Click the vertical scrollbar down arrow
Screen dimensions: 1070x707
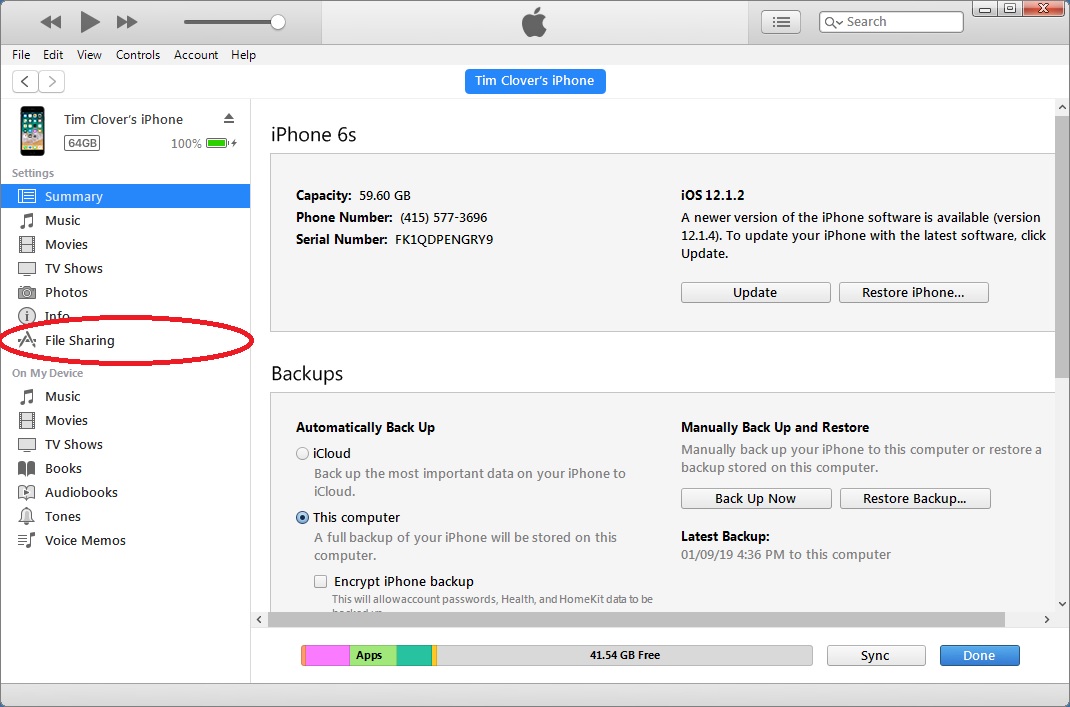[x=1062, y=604]
